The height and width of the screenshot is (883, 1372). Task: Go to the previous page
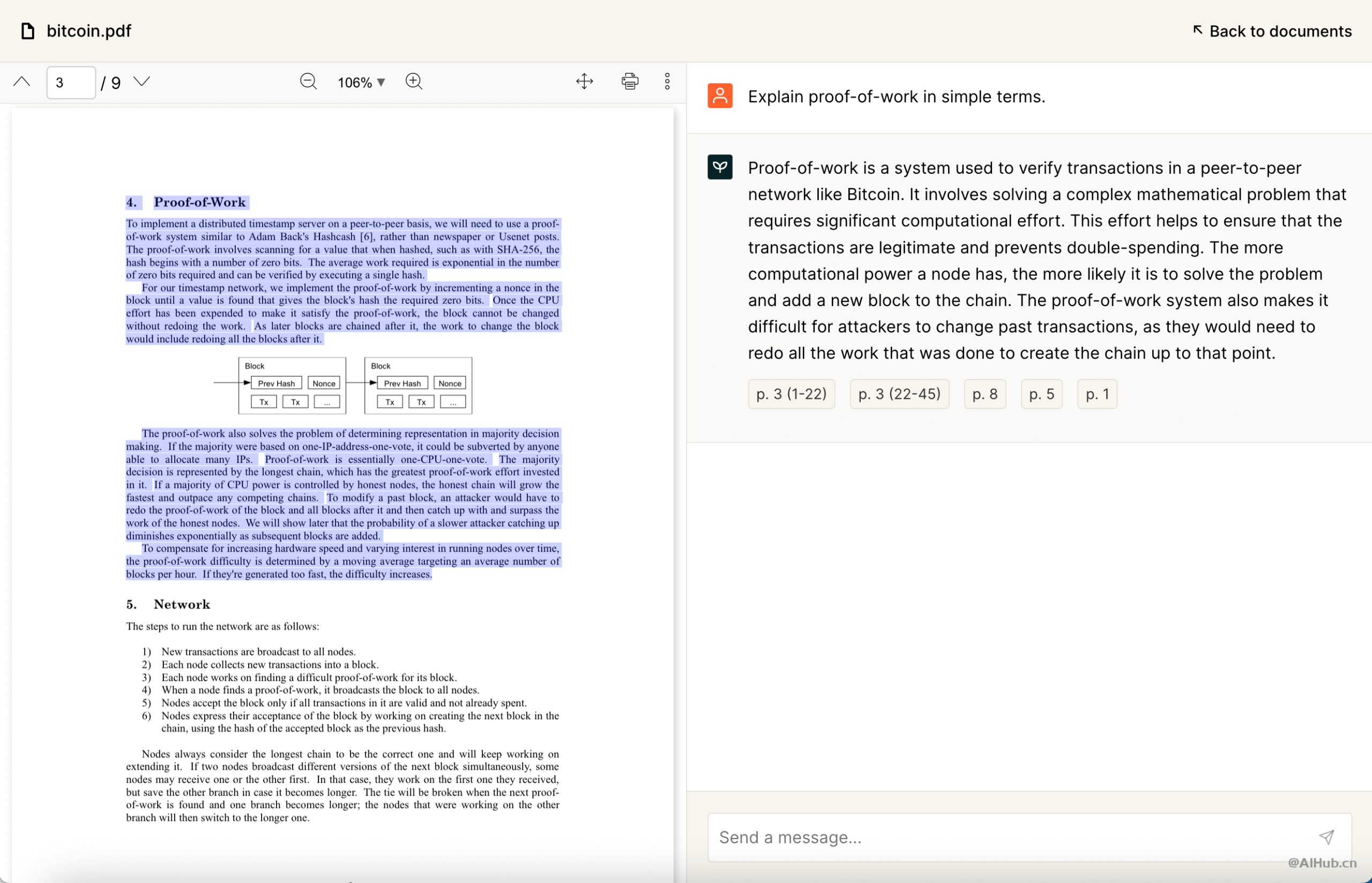[22, 81]
